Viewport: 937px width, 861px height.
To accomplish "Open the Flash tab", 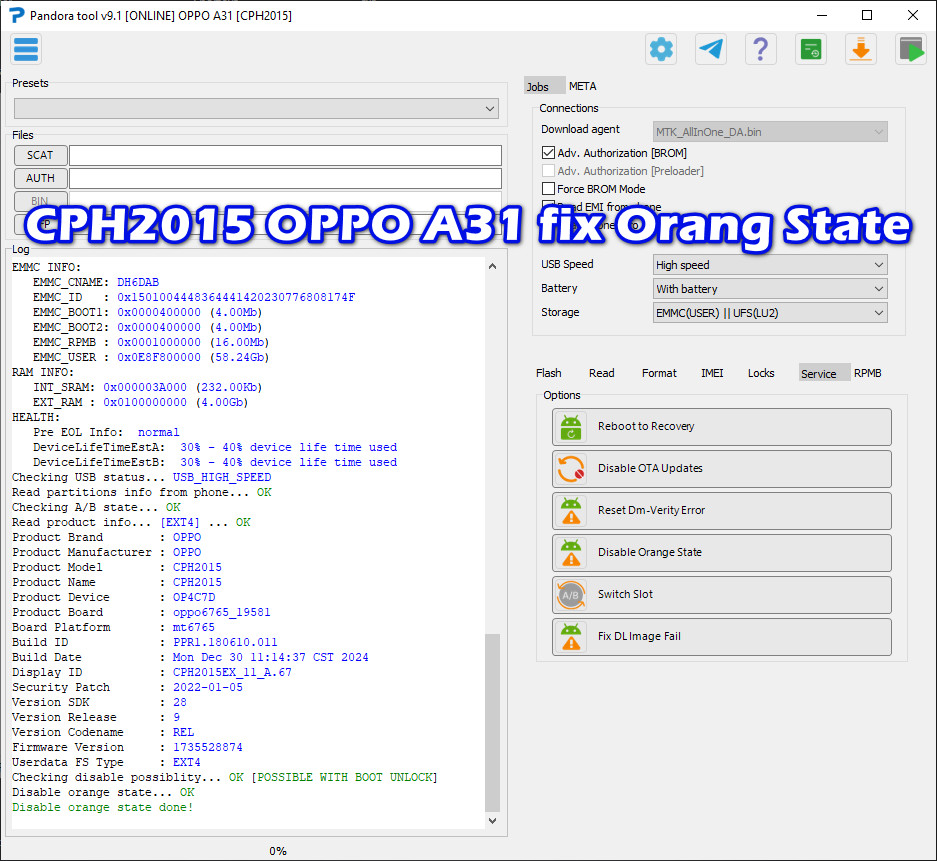I will (549, 373).
